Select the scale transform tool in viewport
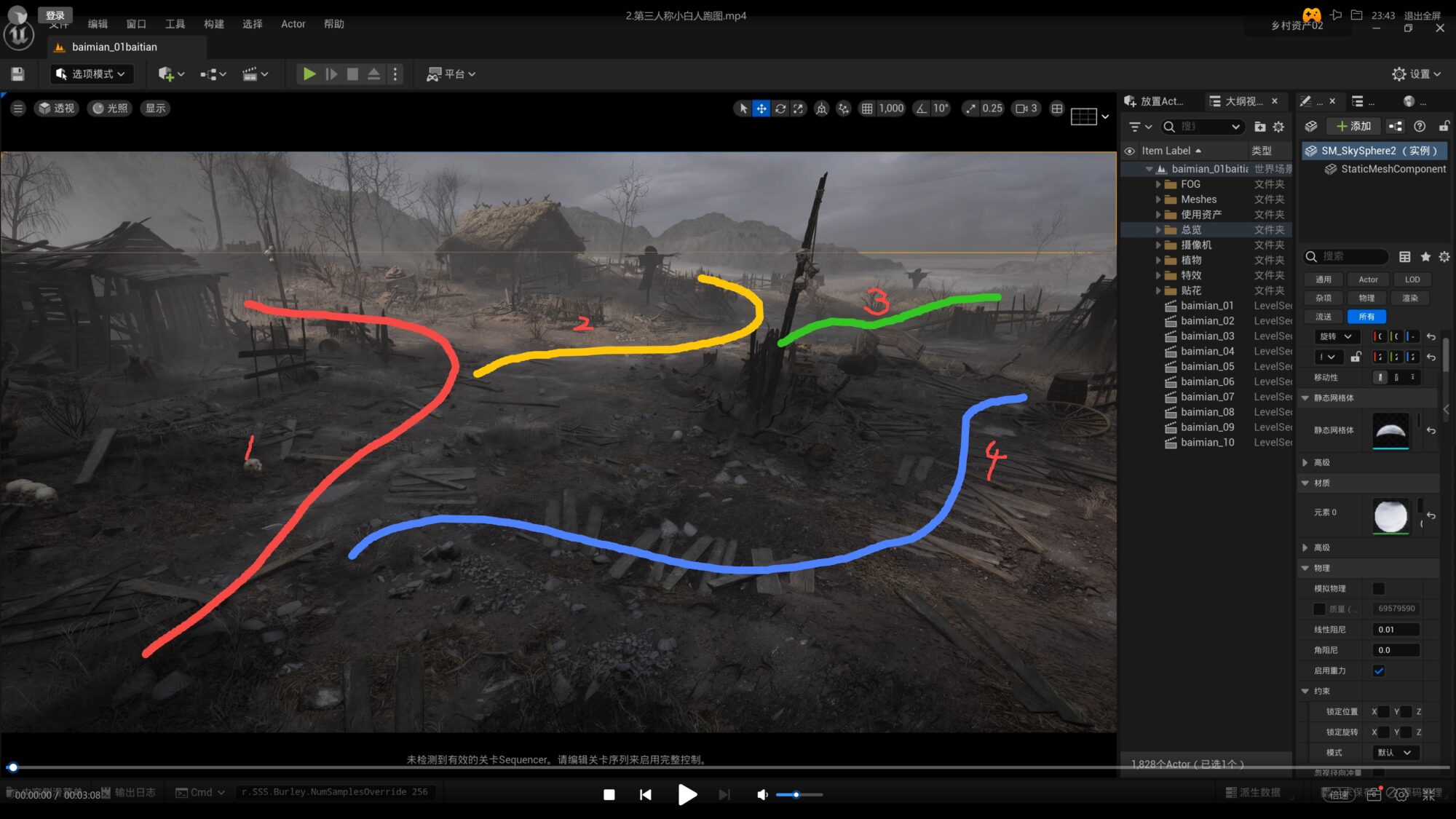This screenshot has width=1456, height=819. click(x=799, y=108)
